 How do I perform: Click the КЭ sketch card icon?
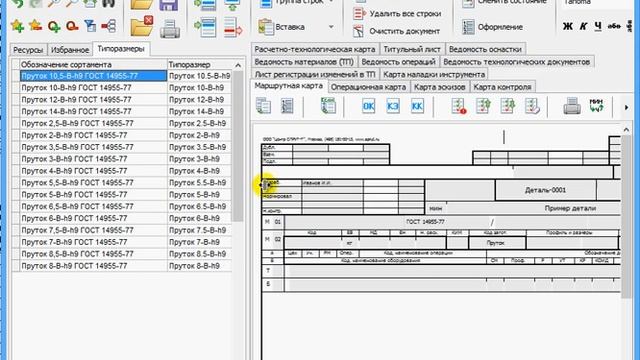(393, 106)
